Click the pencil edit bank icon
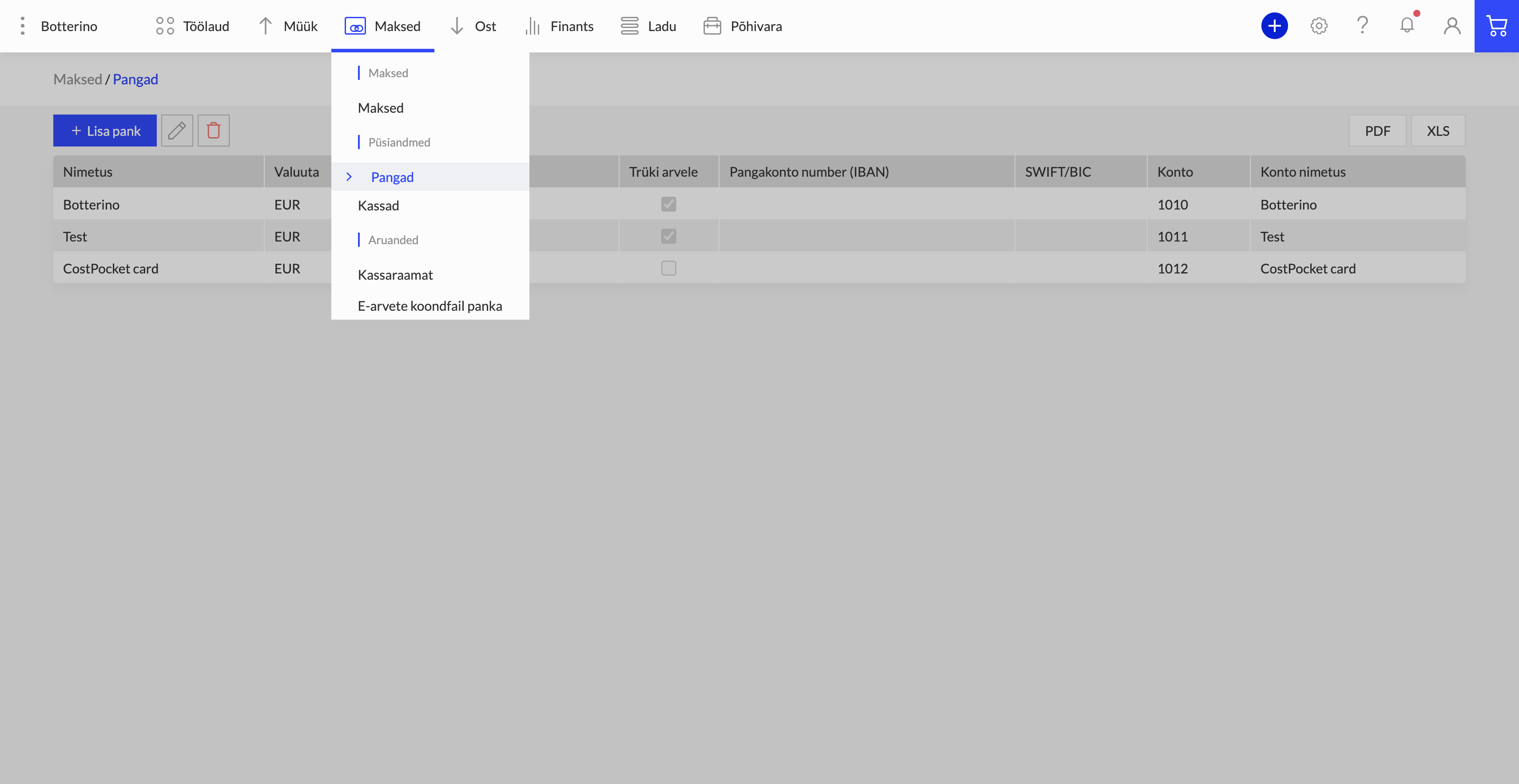Screen dimensions: 1519x784 click(x=177, y=130)
